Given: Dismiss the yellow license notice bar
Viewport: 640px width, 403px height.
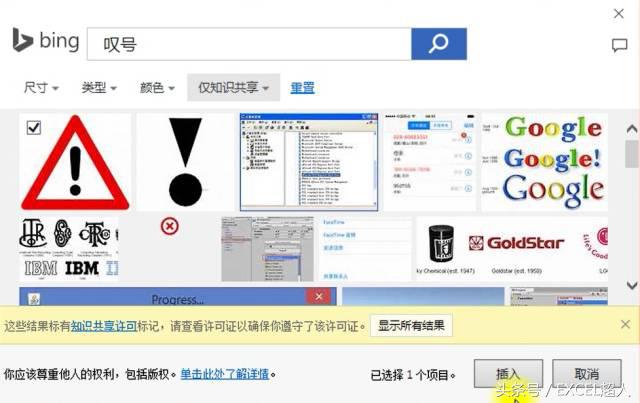Looking at the screenshot, I should [625, 325].
